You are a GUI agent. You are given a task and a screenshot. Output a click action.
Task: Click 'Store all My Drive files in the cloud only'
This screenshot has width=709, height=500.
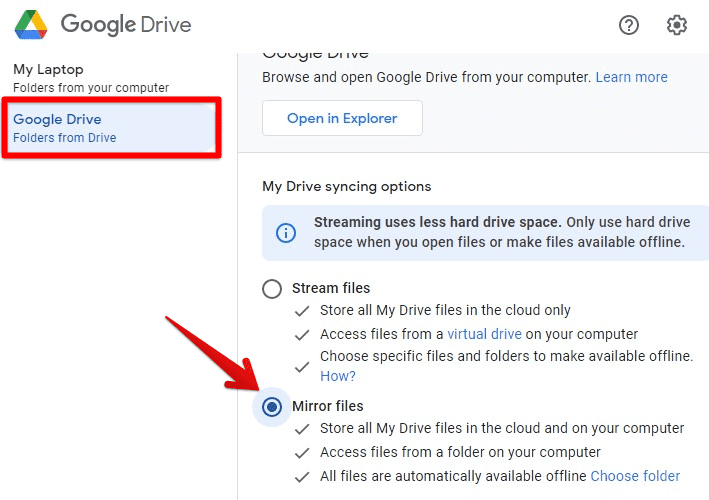point(445,310)
